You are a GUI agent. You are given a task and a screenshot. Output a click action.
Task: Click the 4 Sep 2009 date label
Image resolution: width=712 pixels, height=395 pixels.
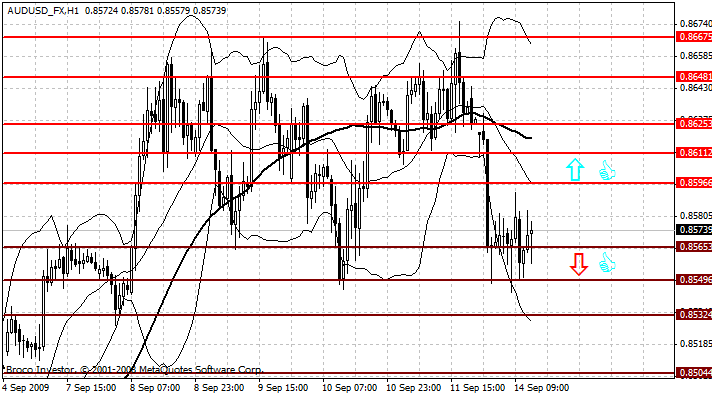point(25,388)
